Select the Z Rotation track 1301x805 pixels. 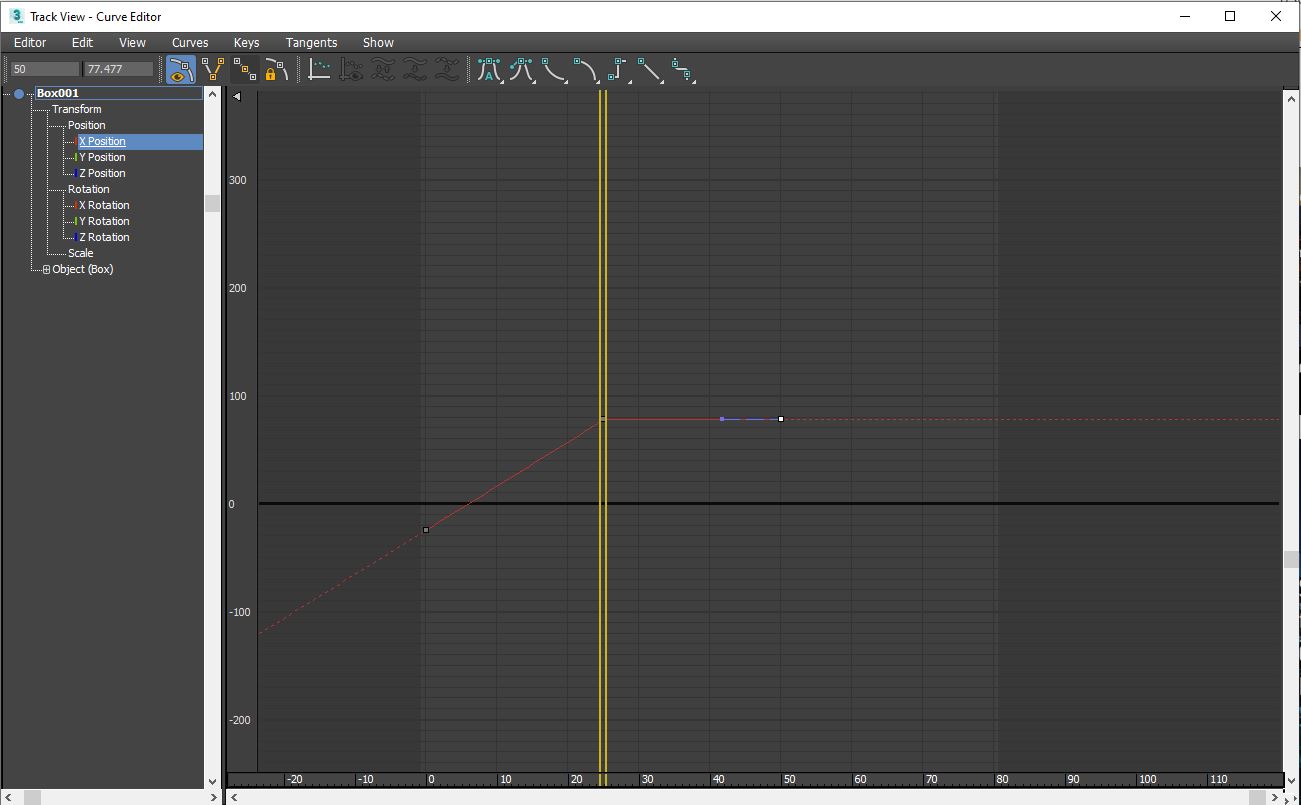[x=104, y=237]
